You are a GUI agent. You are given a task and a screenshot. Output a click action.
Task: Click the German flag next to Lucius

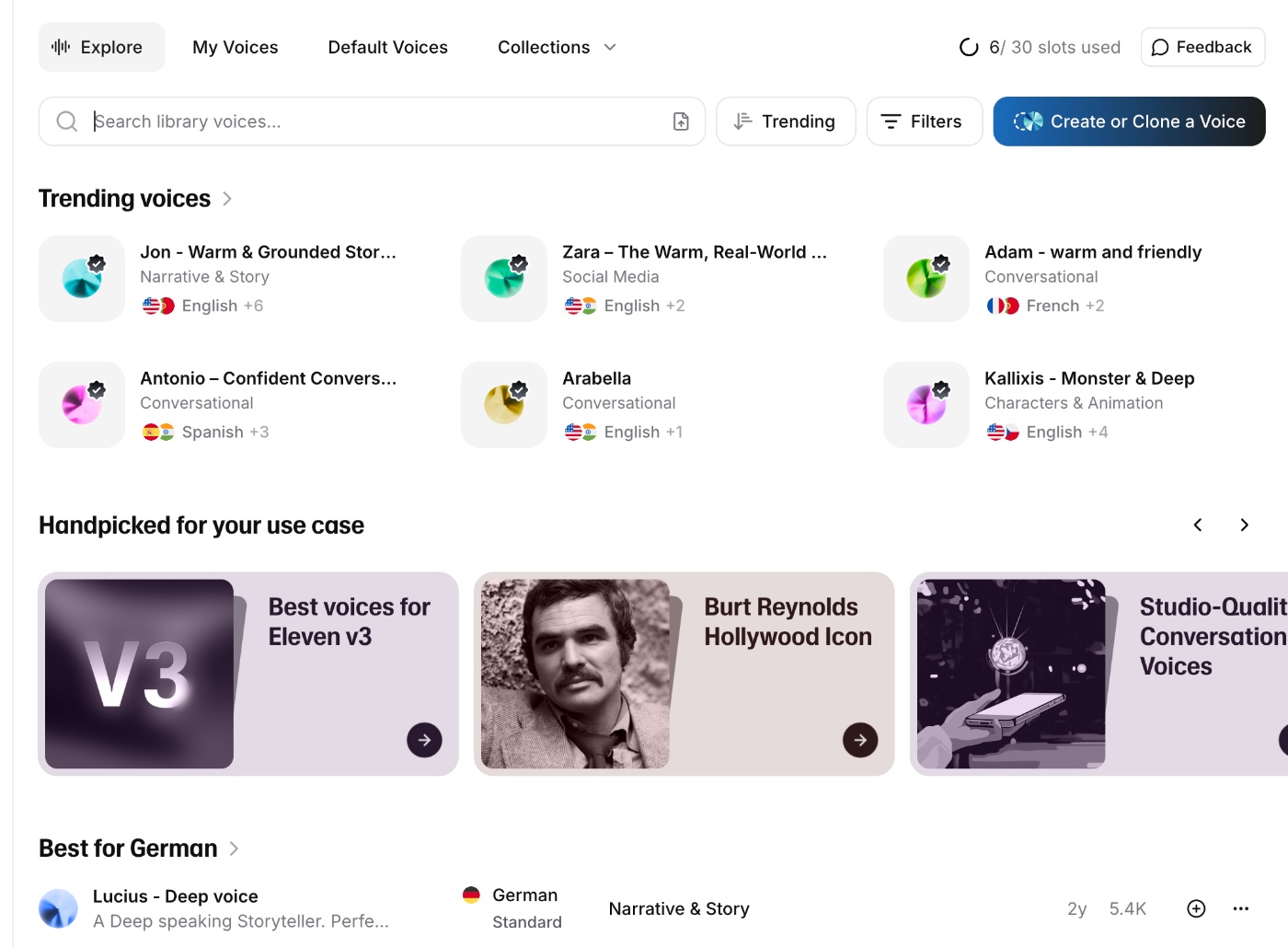(472, 893)
